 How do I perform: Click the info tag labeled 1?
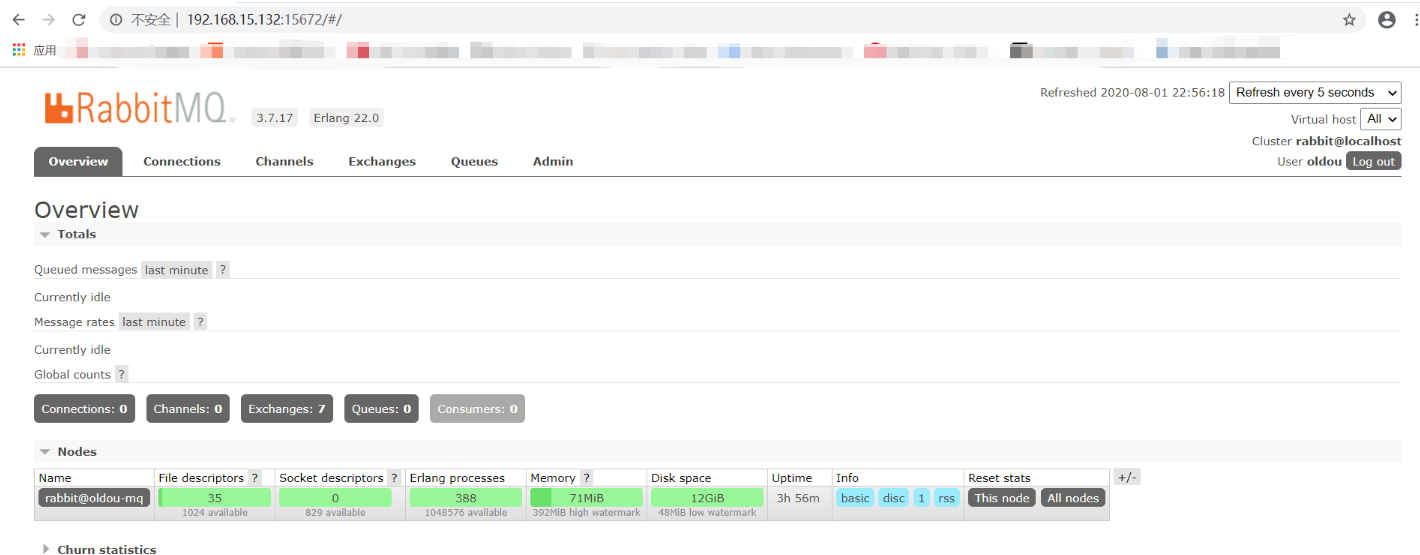[921, 498]
